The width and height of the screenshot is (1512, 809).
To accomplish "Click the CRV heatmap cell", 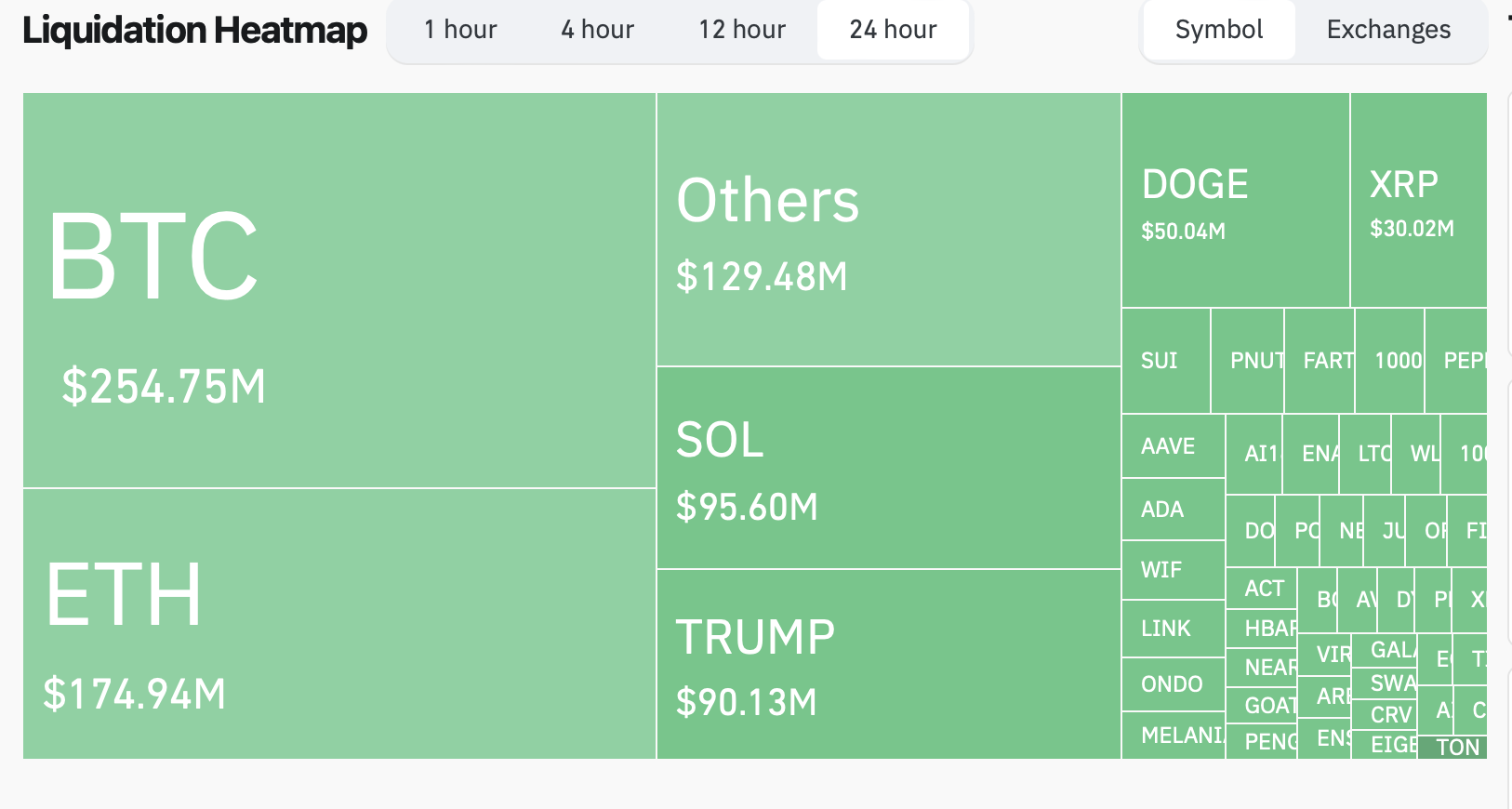I will click(x=1385, y=715).
